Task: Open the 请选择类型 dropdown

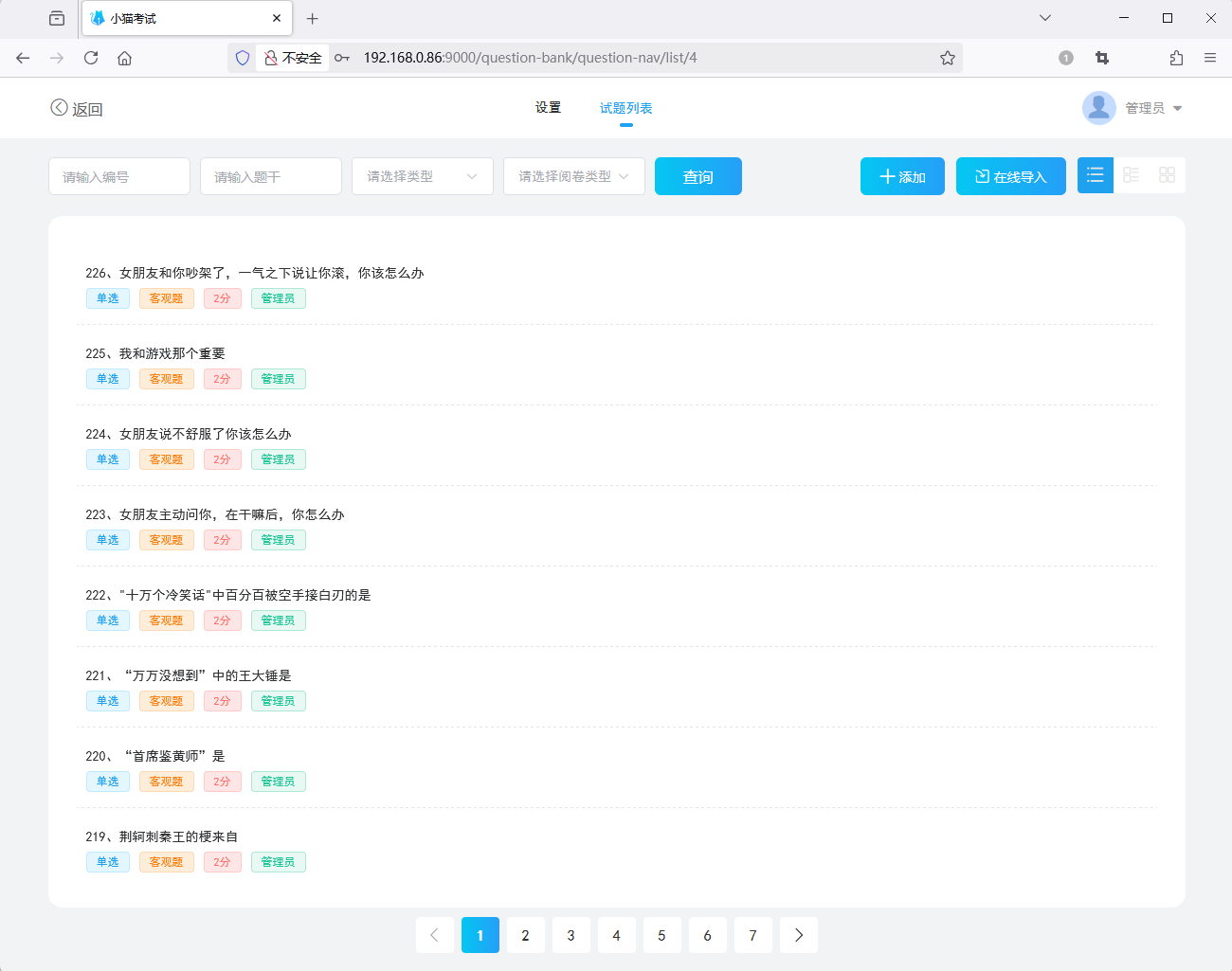Action: click(422, 175)
